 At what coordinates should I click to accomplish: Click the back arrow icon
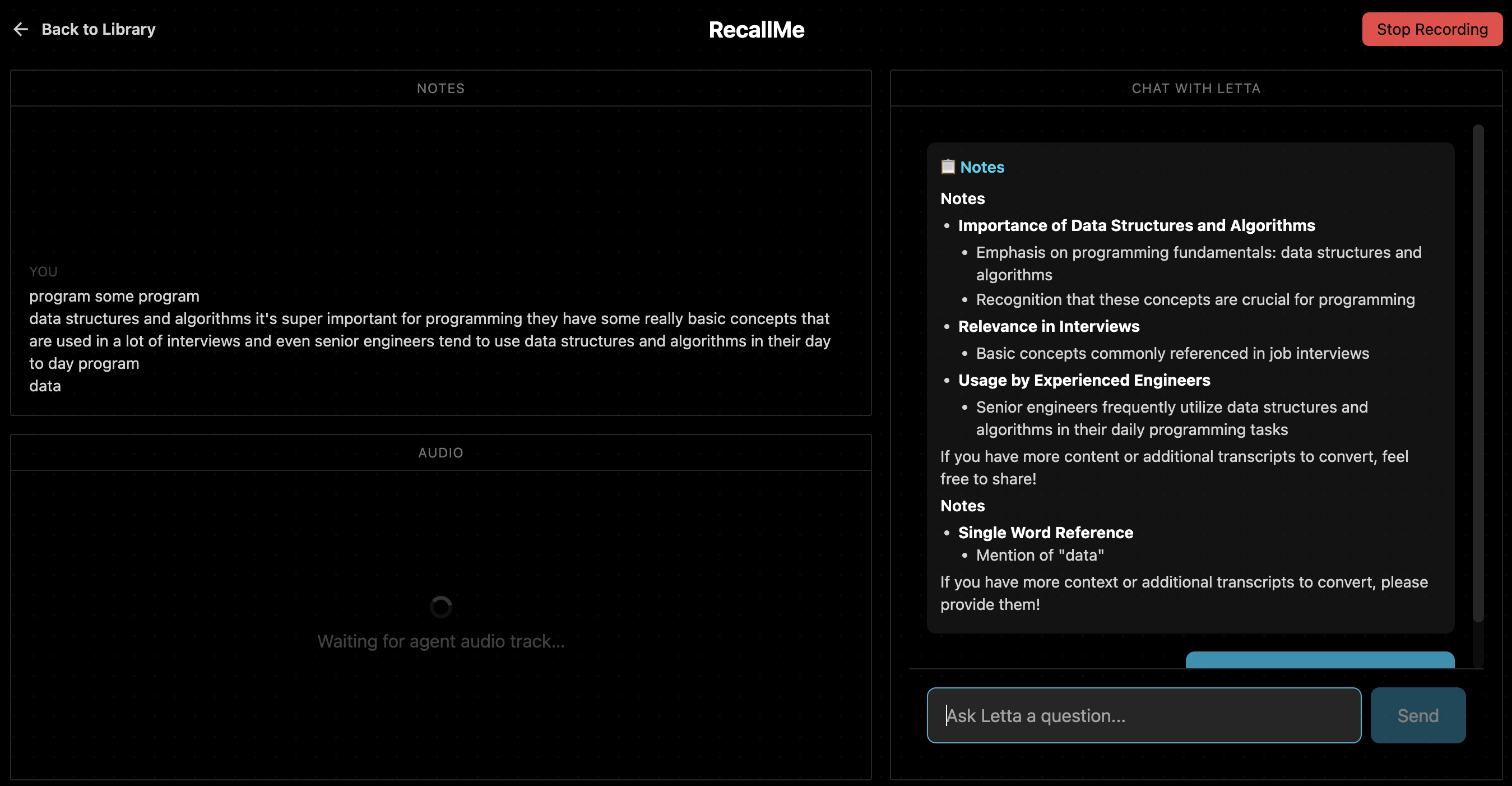21,29
